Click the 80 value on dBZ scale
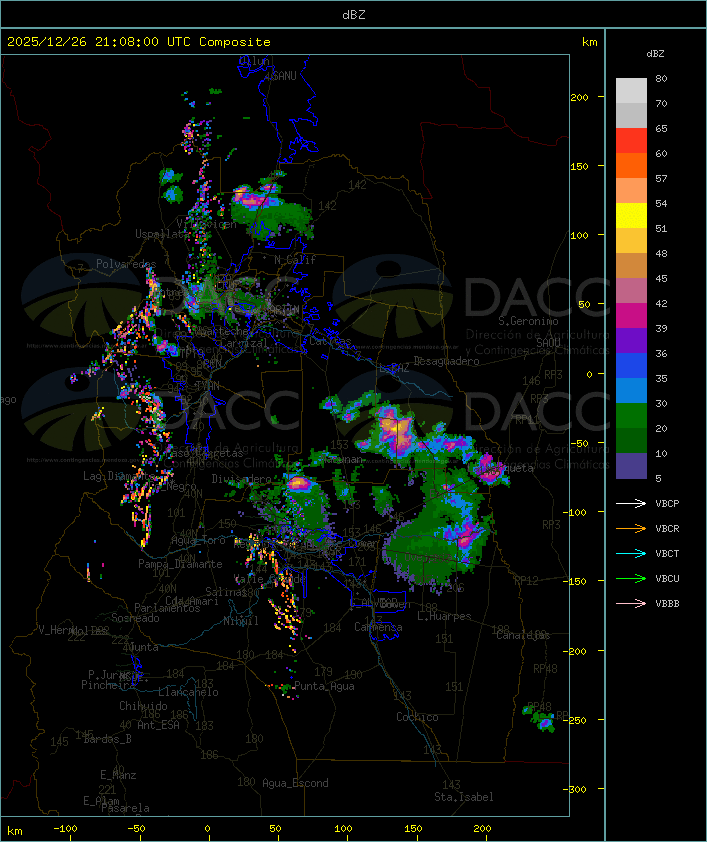 (x=661, y=78)
